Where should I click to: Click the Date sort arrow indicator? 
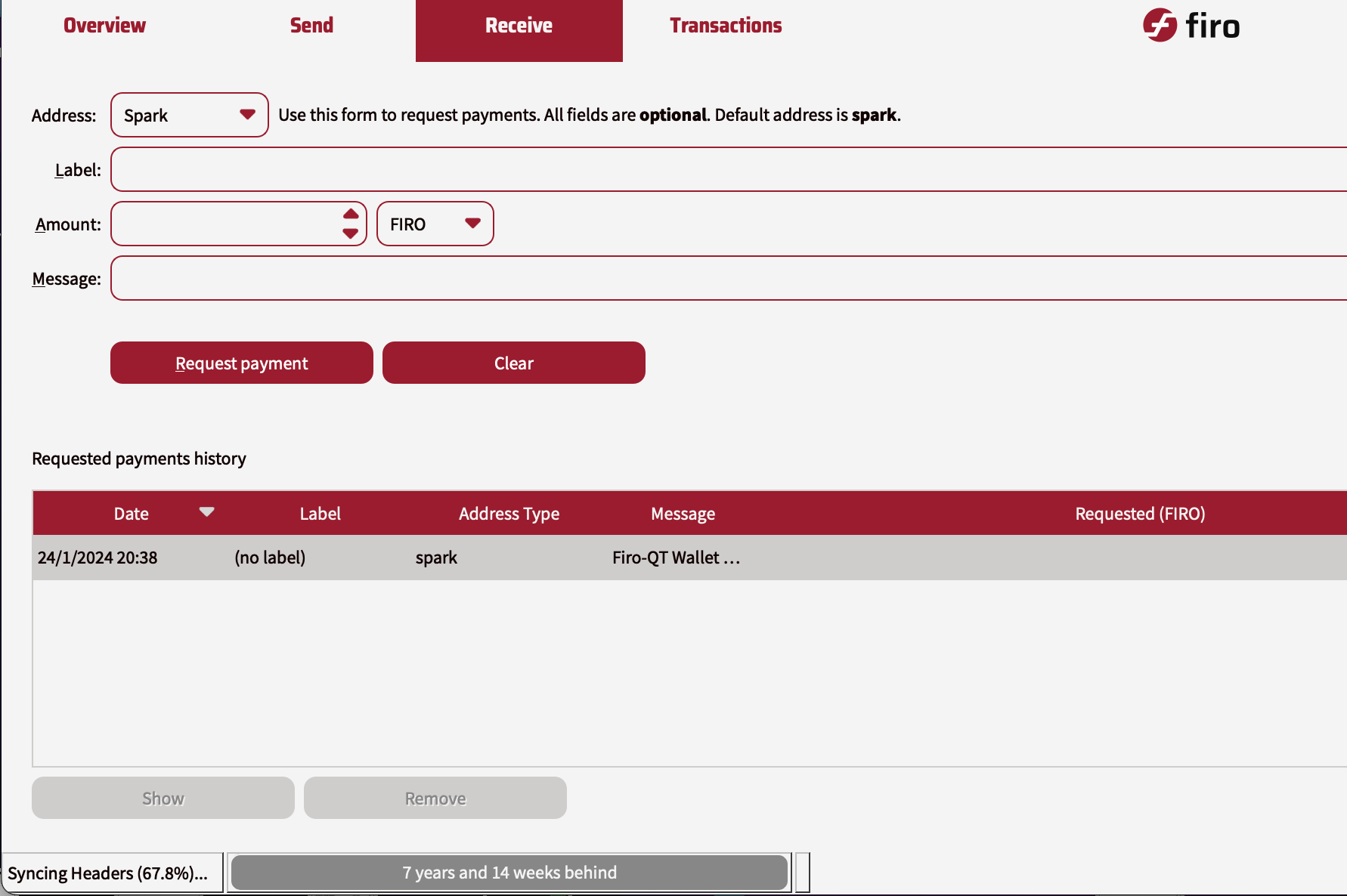pos(206,512)
